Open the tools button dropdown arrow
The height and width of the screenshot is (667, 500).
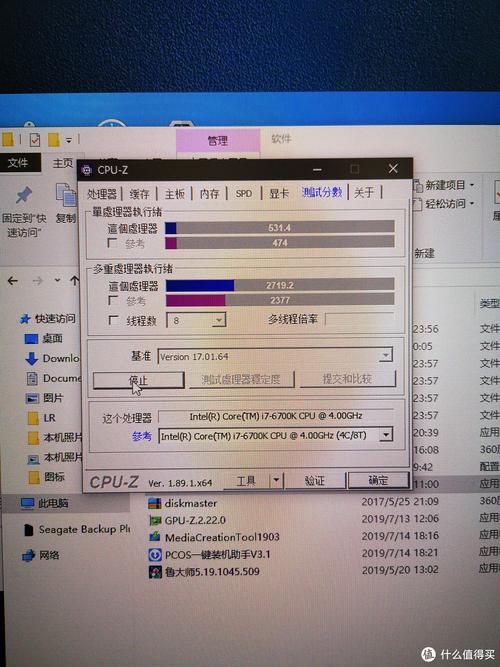[x=276, y=480]
